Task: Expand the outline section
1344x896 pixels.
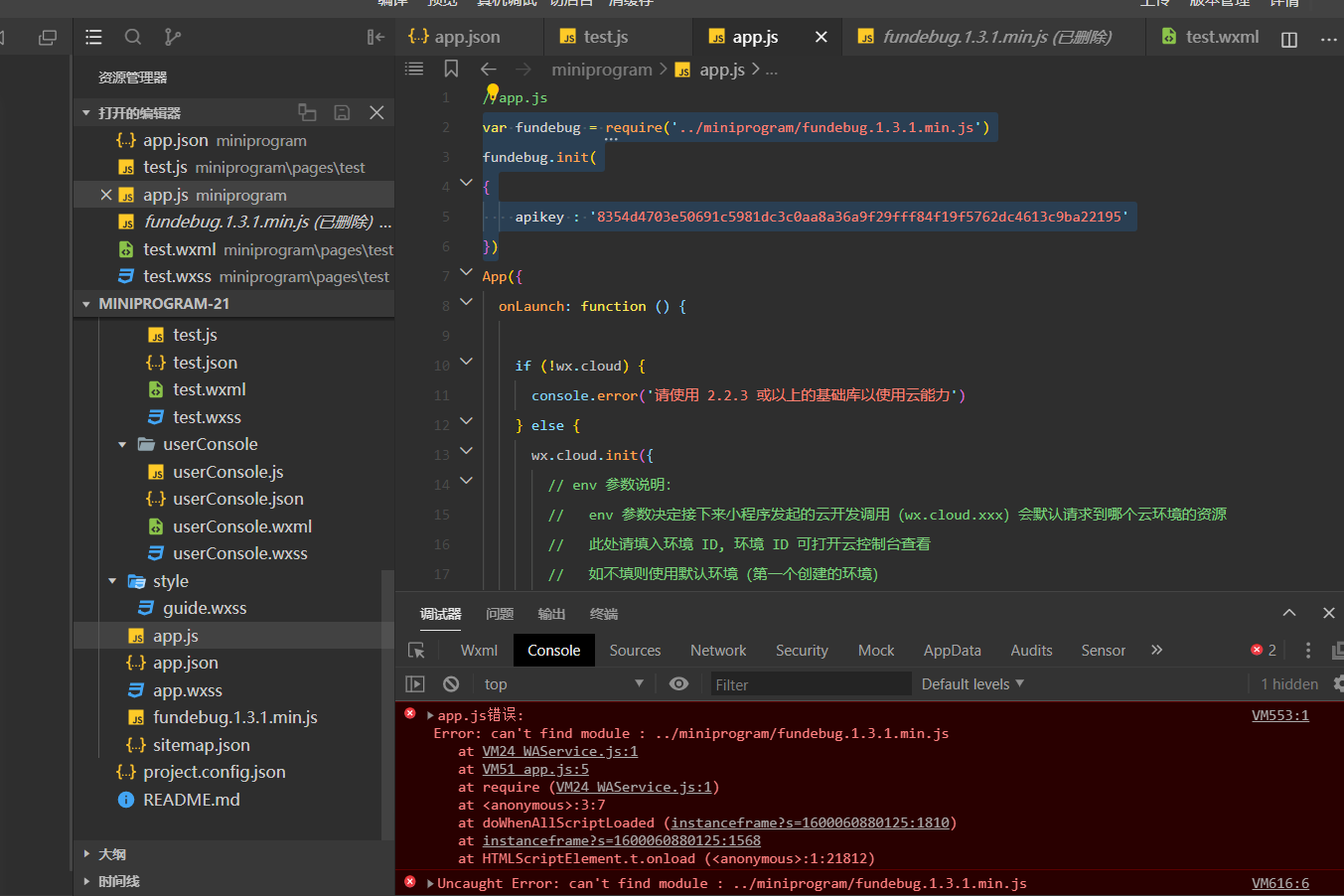Action: point(86,854)
